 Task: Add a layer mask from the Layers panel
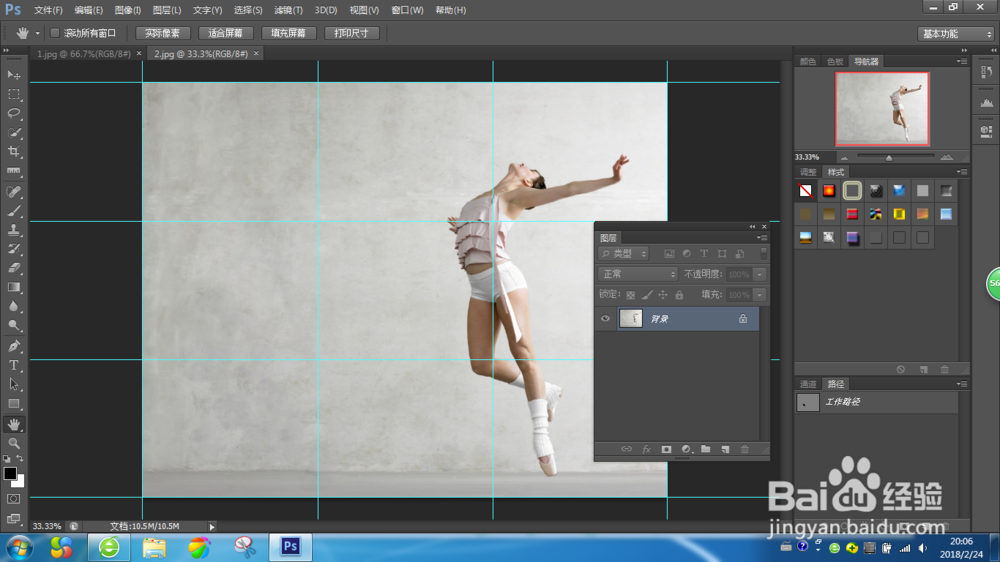[666, 450]
